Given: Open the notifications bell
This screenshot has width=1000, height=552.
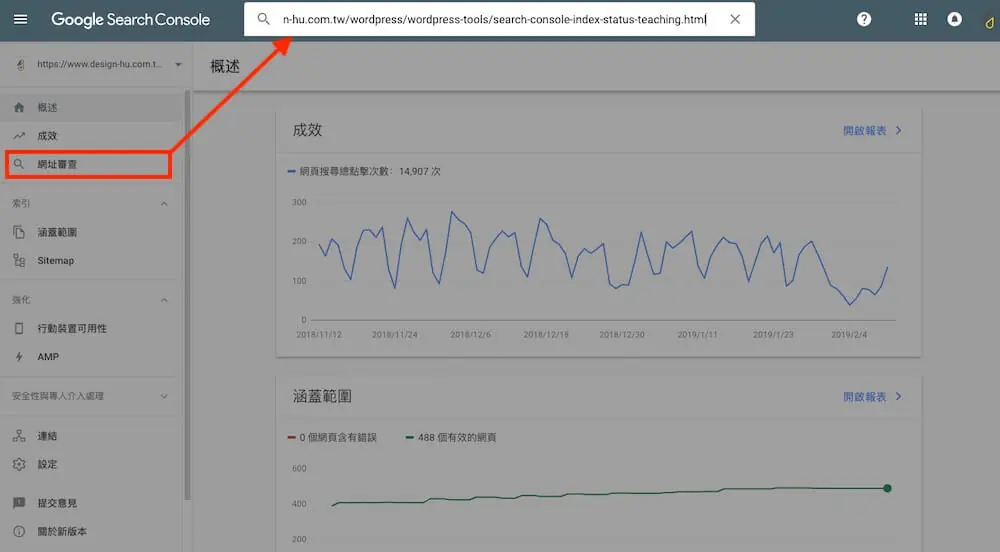Looking at the screenshot, I should coord(955,19).
